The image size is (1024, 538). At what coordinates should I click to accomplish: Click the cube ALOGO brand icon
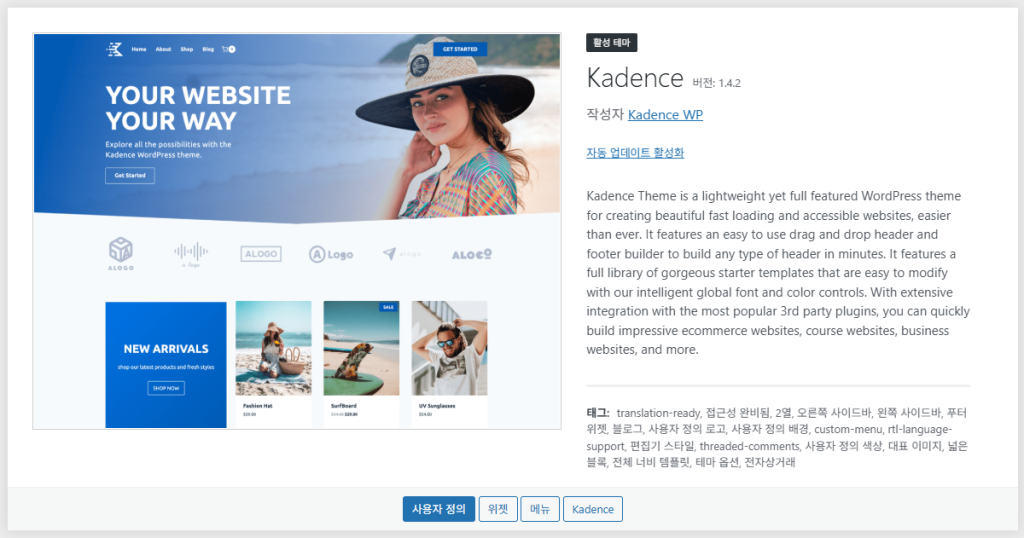coord(121,250)
